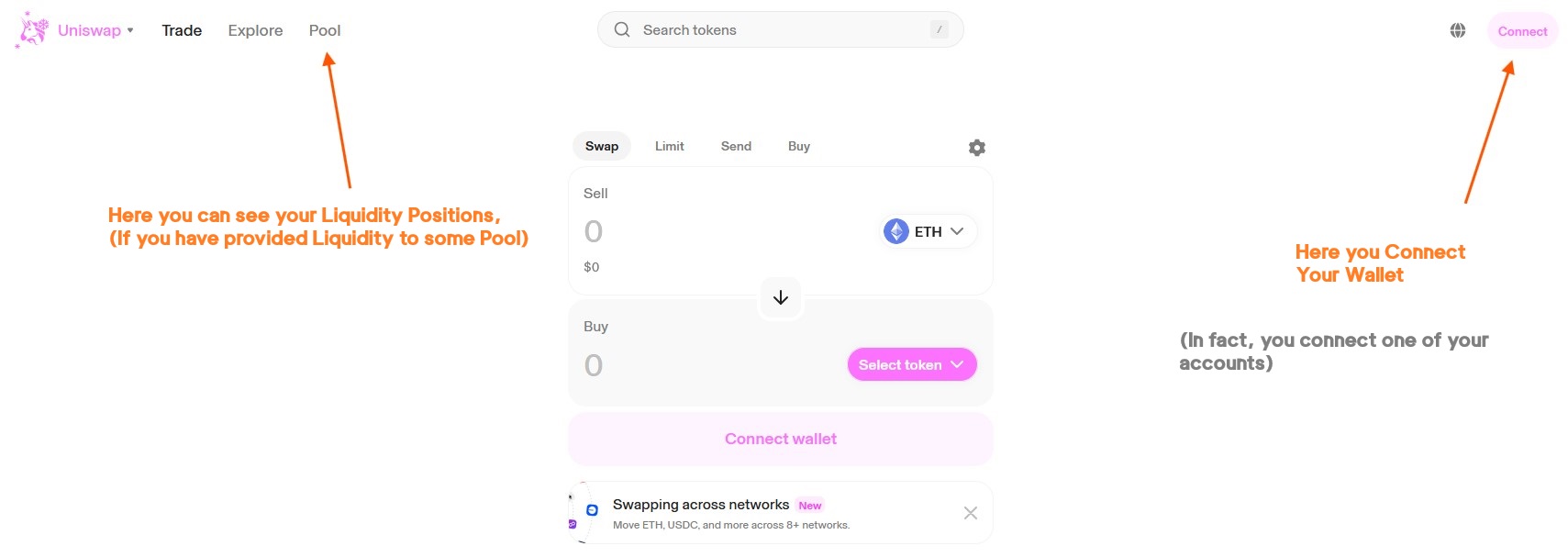
Task: Click the cross-network swap banner icon
Action: (592, 510)
